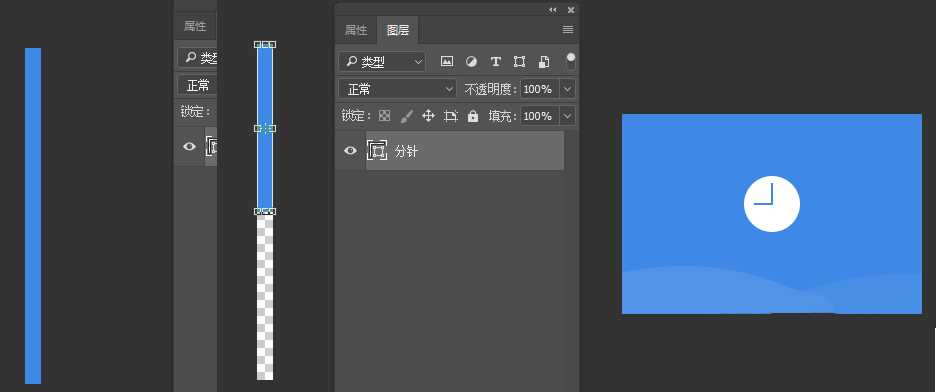Lock all with padlock icon
936x392 pixels.
point(473,116)
